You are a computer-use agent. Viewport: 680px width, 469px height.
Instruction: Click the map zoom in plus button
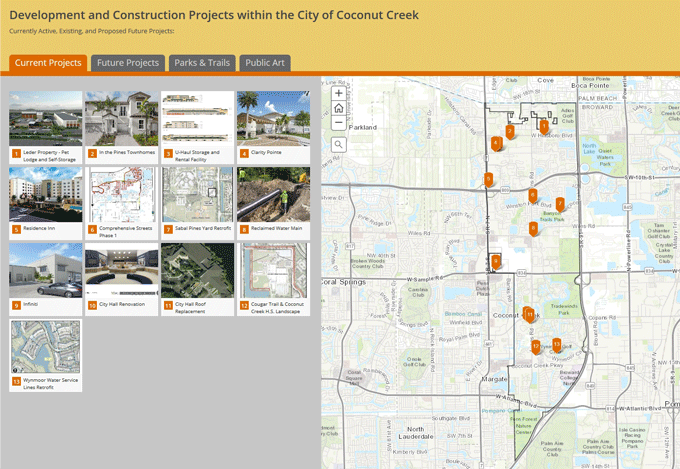pyautogui.click(x=339, y=93)
